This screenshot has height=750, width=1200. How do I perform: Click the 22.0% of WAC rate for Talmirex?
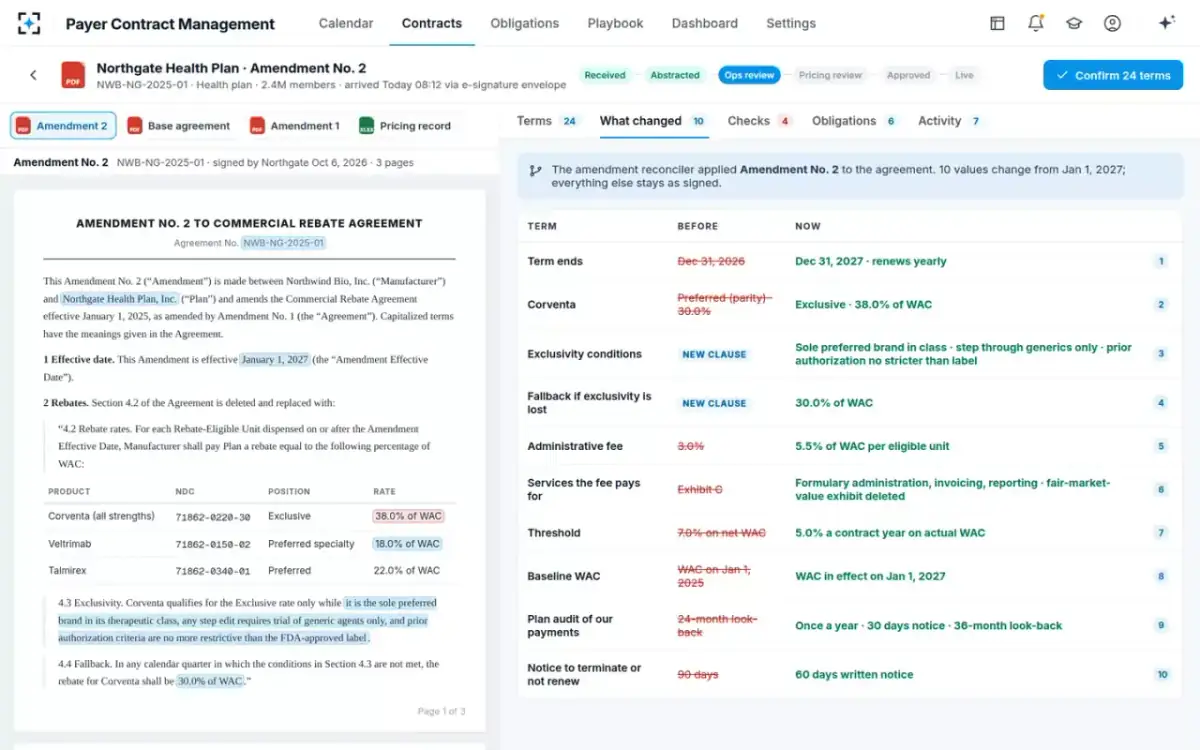pos(406,571)
